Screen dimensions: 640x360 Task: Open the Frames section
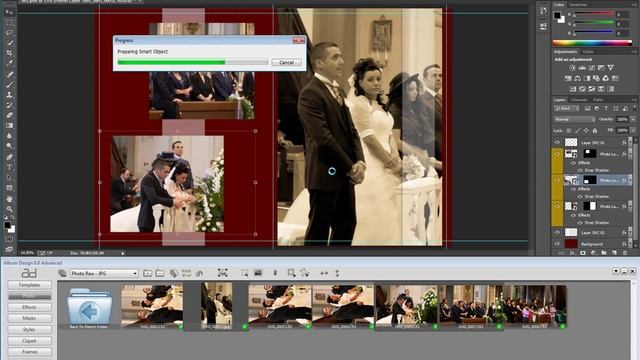coord(29,351)
